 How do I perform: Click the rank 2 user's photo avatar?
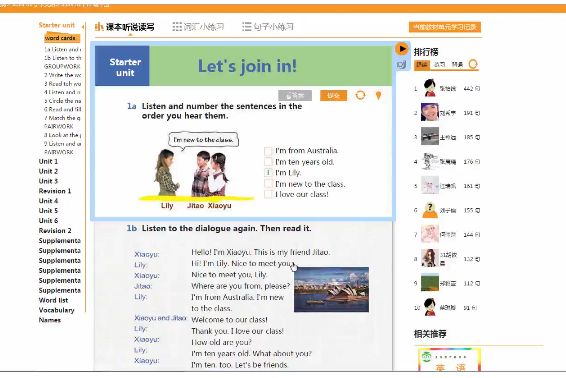[x=430, y=112]
